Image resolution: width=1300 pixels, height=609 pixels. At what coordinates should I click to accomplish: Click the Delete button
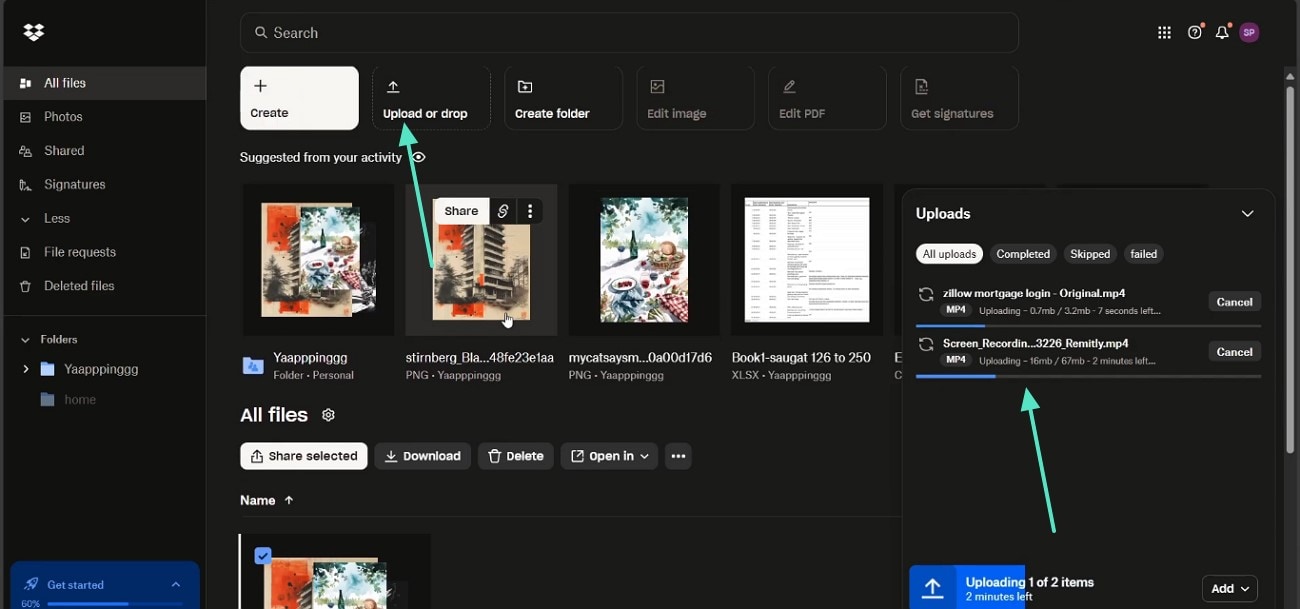tap(515, 456)
